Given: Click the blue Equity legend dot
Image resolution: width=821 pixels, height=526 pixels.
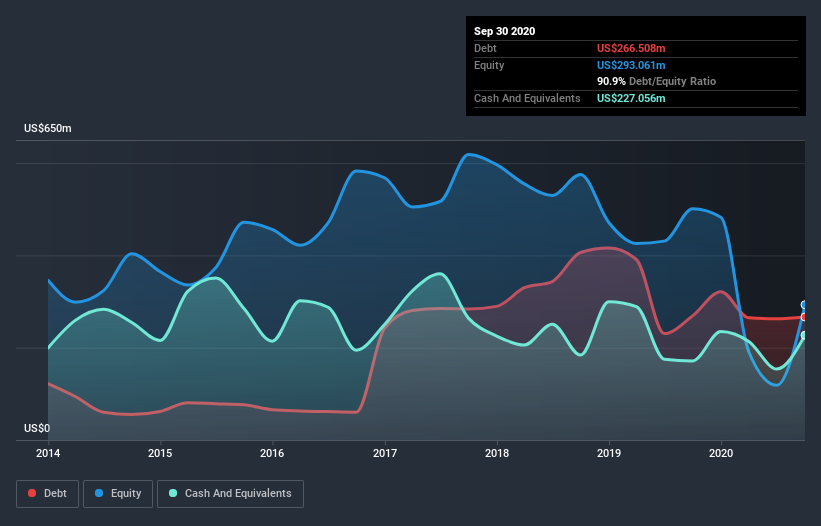Looking at the screenshot, I should [x=99, y=493].
